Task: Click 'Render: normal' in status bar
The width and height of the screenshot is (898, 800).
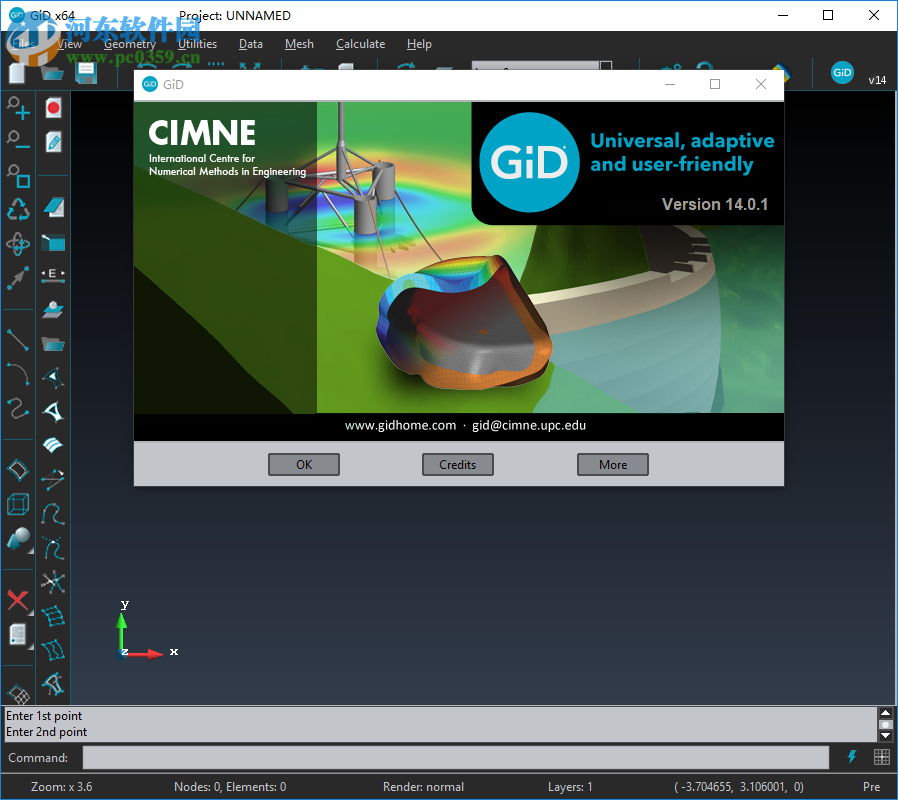Action: point(423,786)
